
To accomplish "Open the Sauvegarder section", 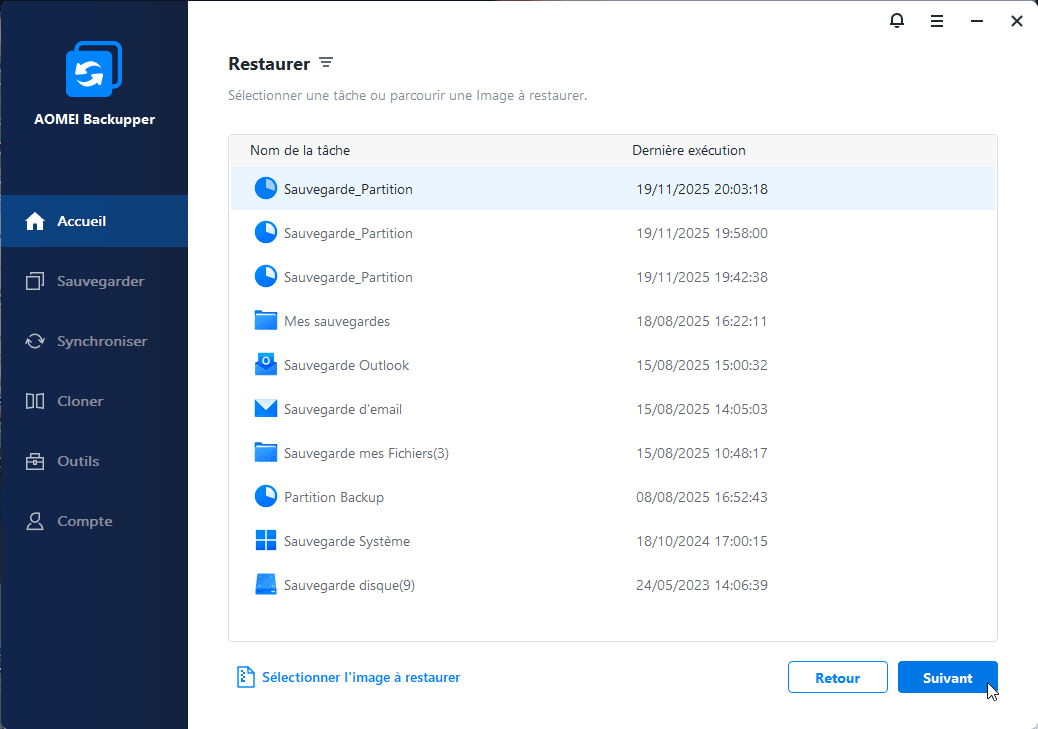I will click(x=100, y=281).
